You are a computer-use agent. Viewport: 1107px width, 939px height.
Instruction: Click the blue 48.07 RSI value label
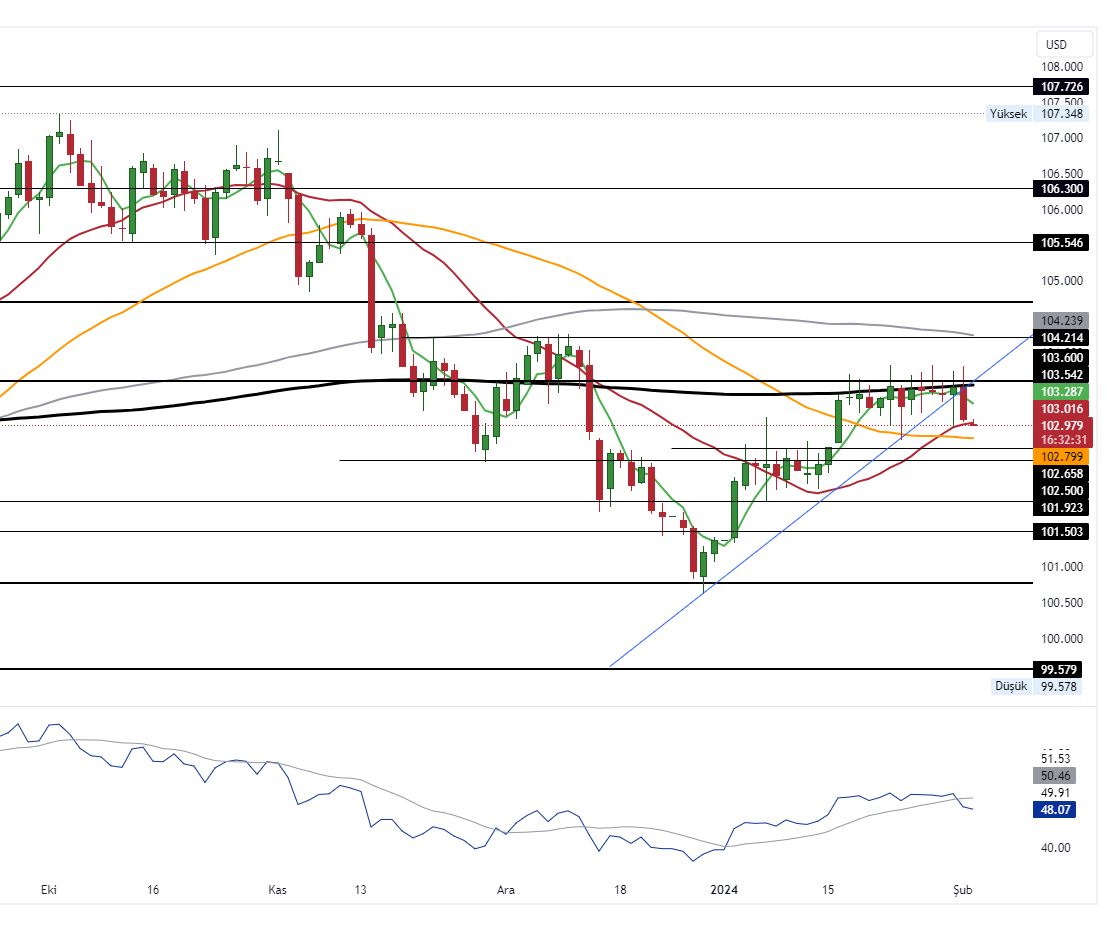point(1056,810)
